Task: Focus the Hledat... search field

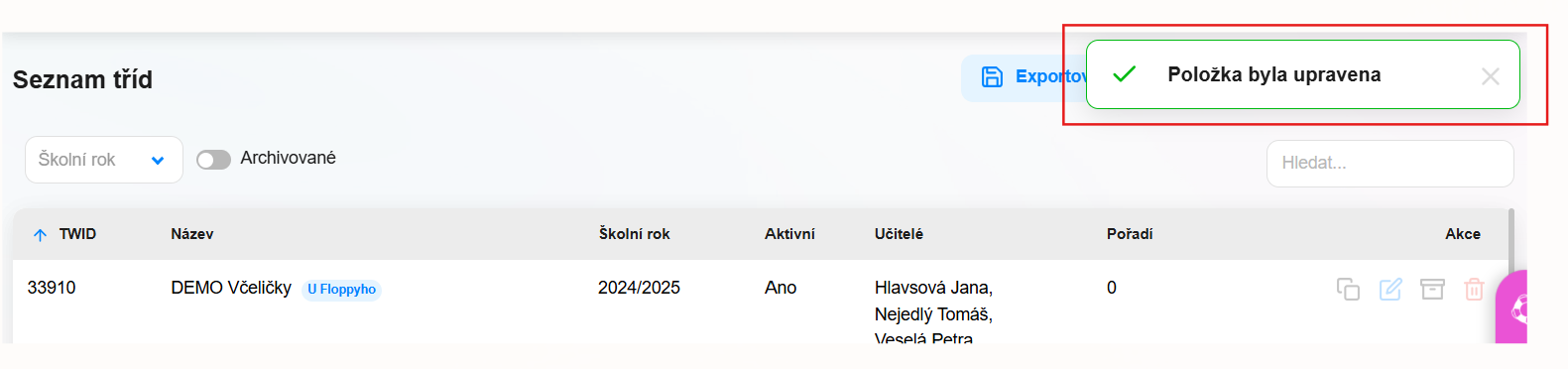Action: 1389,163
